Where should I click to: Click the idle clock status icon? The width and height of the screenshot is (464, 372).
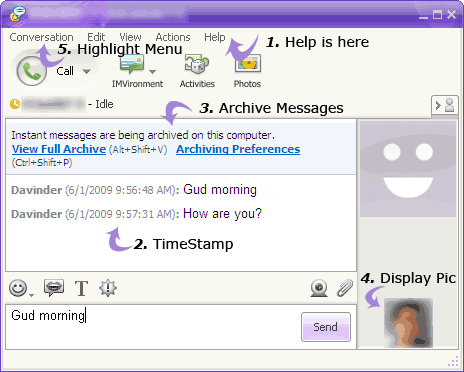pyautogui.click(x=15, y=104)
